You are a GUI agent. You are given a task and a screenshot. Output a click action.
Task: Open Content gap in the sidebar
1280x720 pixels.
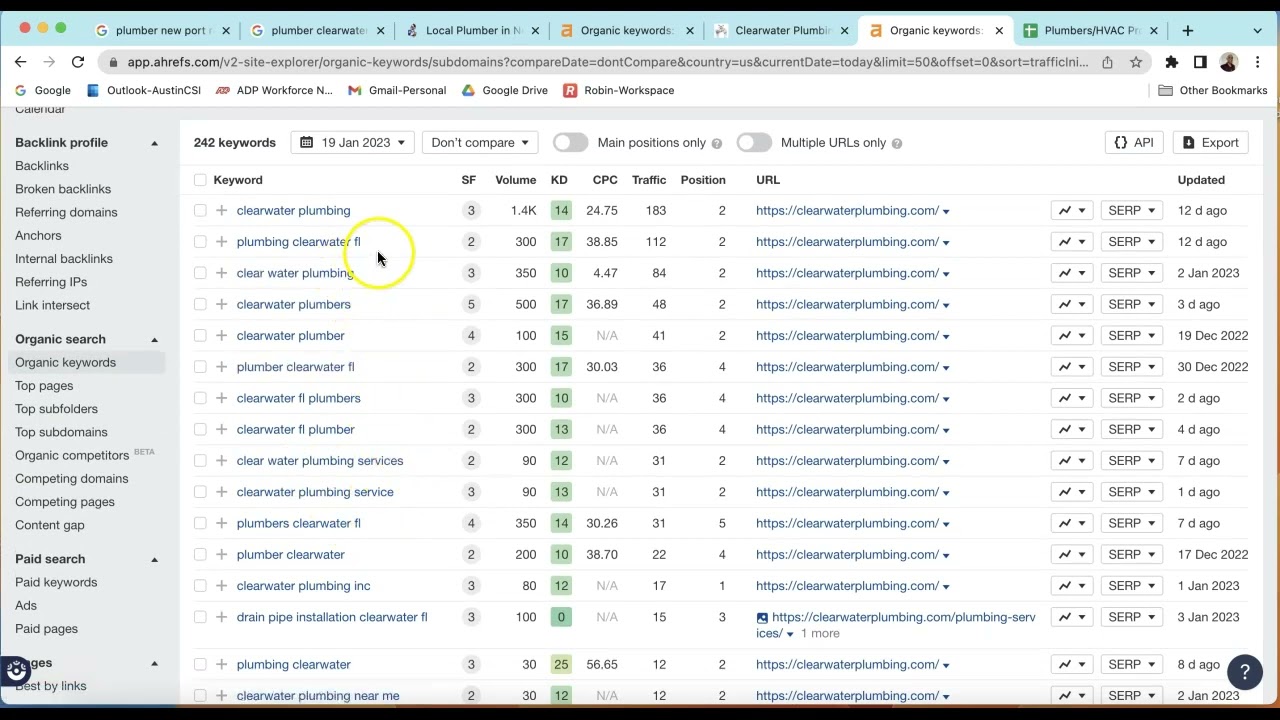(x=50, y=525)
